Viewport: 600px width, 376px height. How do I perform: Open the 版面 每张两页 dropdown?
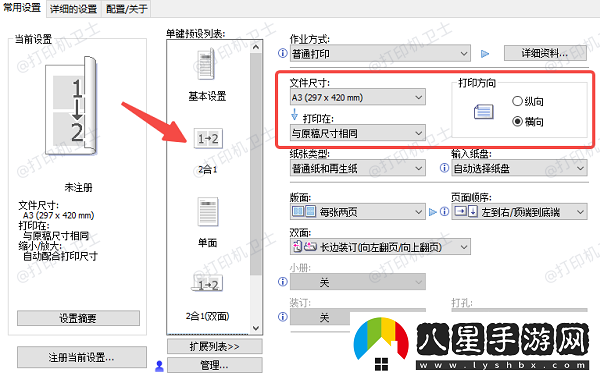(x=357, y=212)
